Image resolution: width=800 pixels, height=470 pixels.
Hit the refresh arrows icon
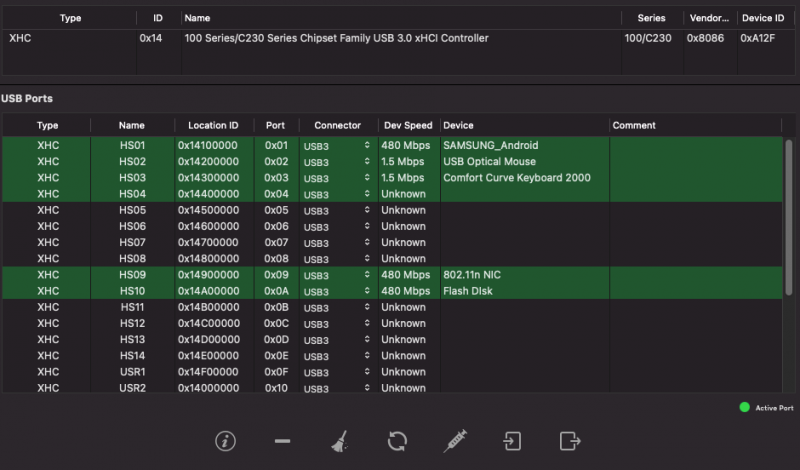tap(397, 441)
